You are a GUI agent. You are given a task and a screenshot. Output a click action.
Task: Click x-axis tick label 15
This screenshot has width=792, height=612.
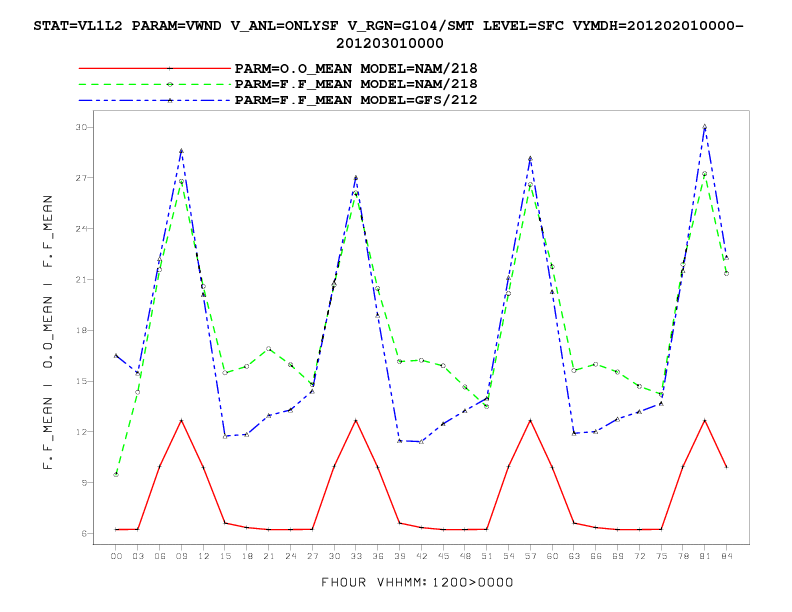click(225, 556)
